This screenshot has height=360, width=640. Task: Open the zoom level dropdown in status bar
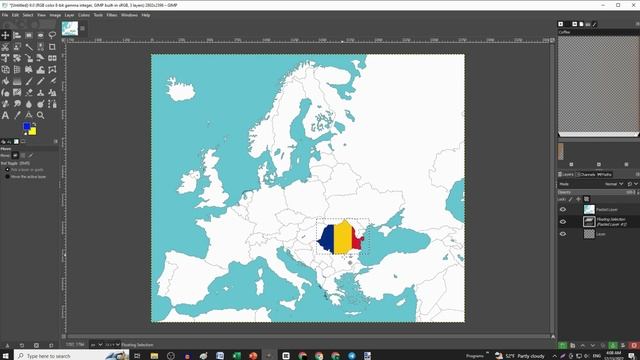point(113,345)
